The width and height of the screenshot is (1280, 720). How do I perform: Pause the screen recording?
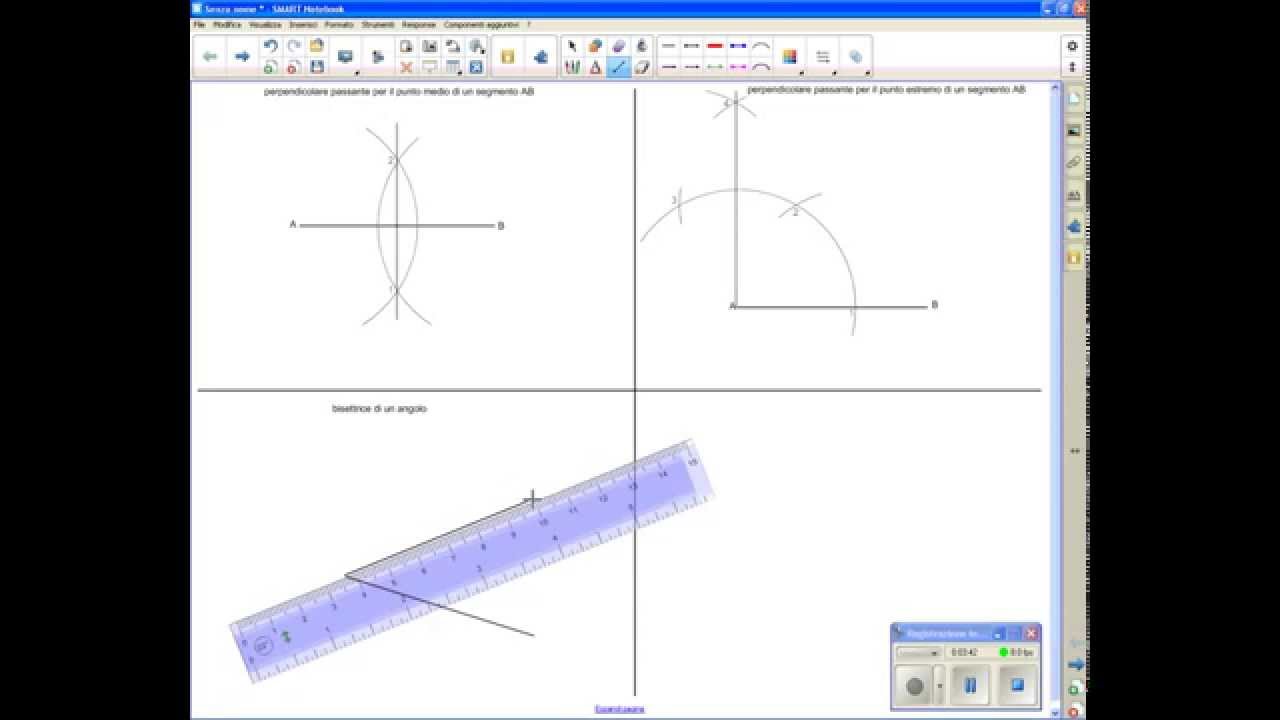pos(970,686)
